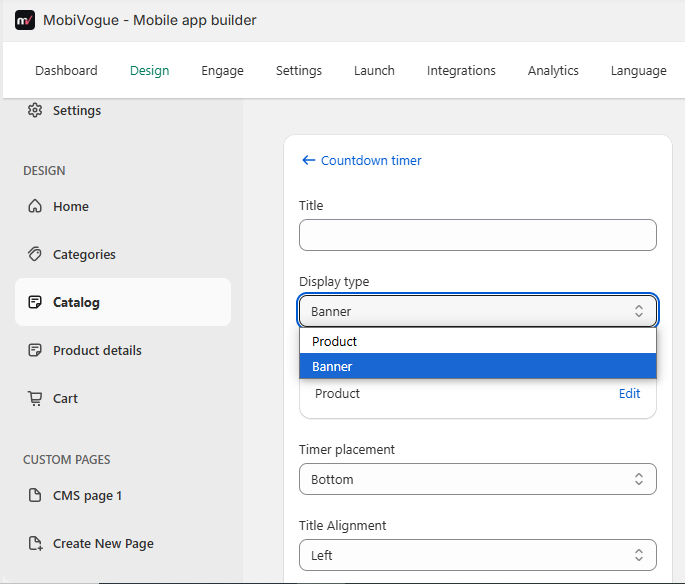Open Product details label in sidebar
Viewport: 685px width, 584px height.
click(97, 350)
